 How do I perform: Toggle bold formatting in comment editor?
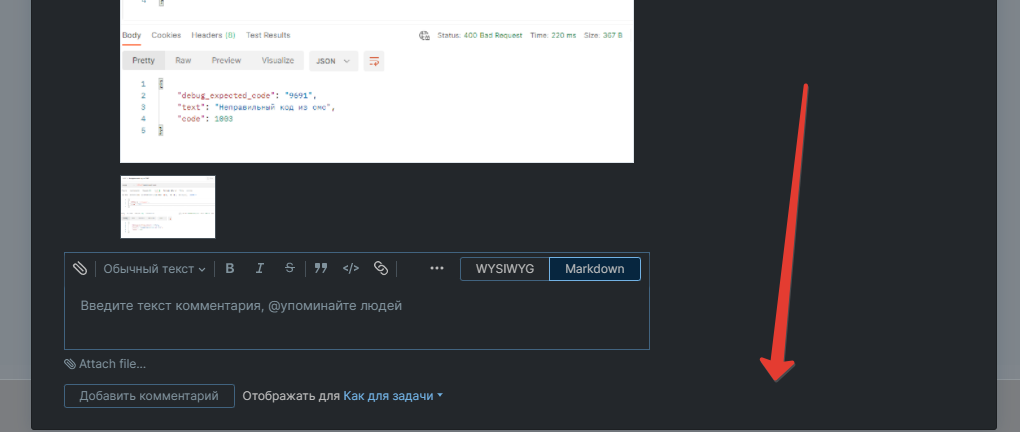click(x=230, y=269)
